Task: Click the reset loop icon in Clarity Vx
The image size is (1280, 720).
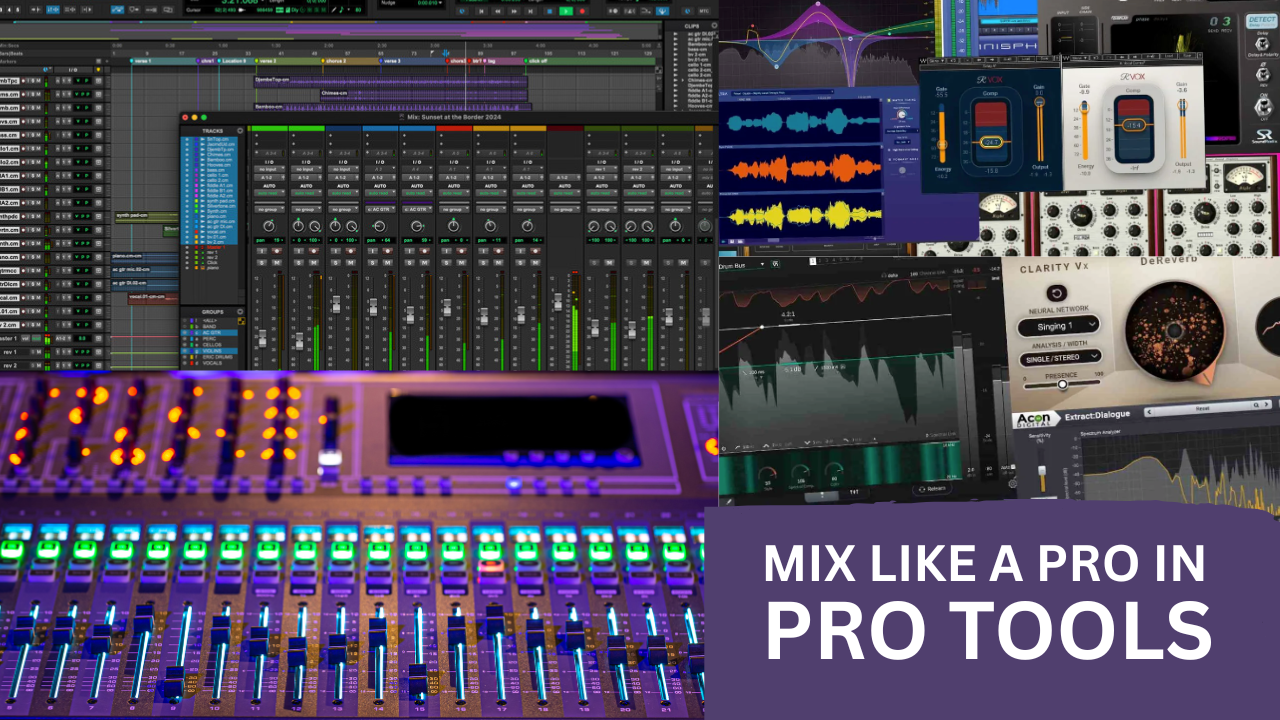Action: 1056,292
